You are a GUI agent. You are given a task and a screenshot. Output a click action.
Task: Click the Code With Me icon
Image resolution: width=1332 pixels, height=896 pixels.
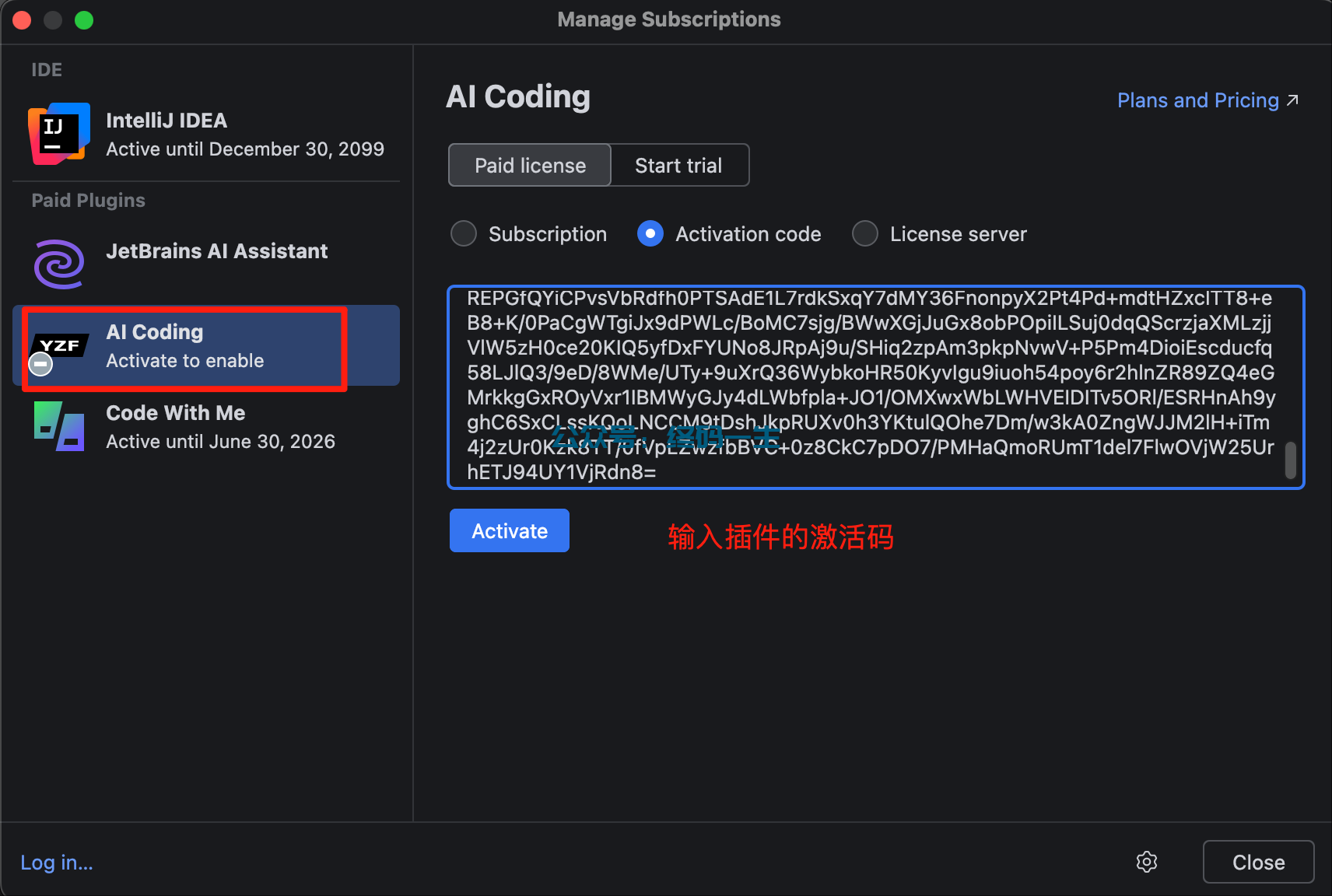(x=59, y=426)
